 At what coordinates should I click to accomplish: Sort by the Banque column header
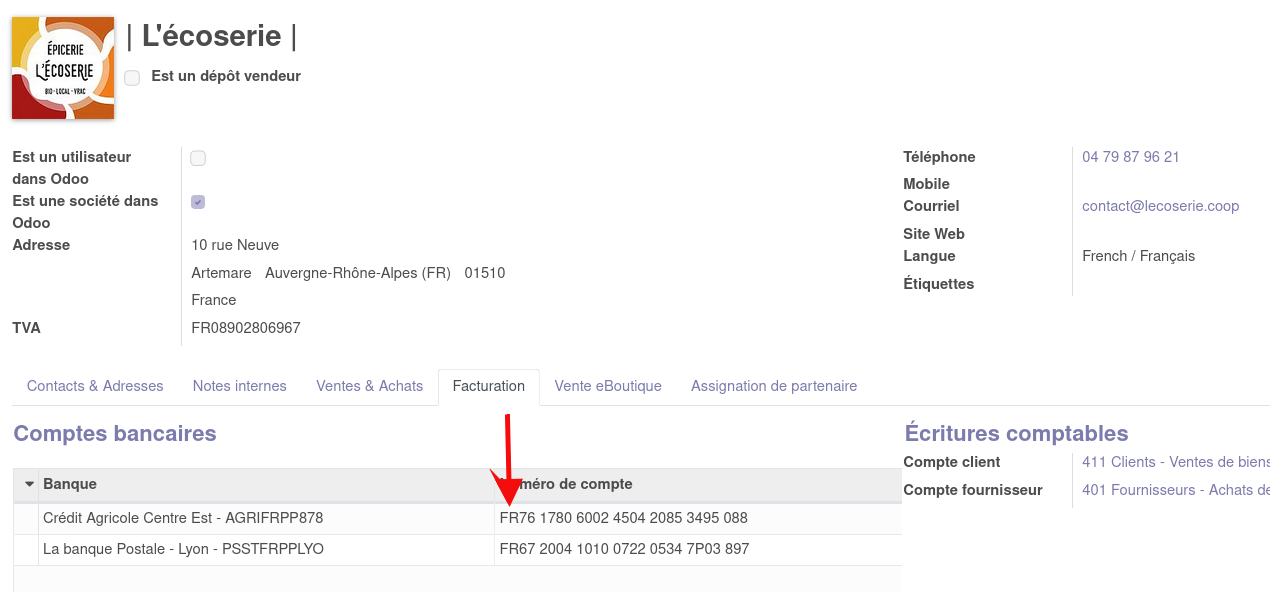[70, 484]
